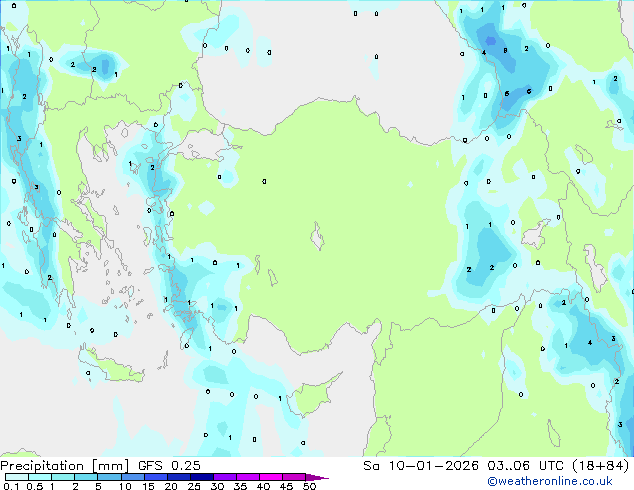Screen dimensions: 634x490
Task: Click the legend swatch between 1 and 2
Action: (63, 477)
